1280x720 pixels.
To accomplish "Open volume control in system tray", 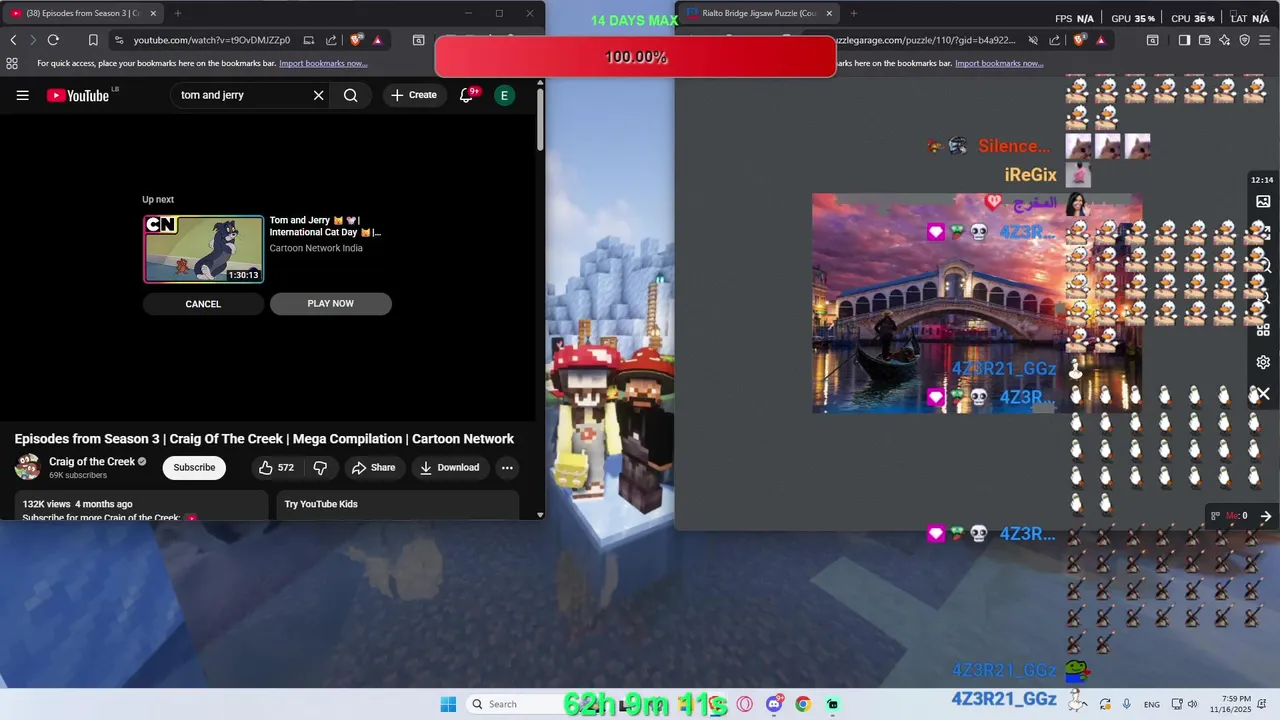I will coord(1192,704).
